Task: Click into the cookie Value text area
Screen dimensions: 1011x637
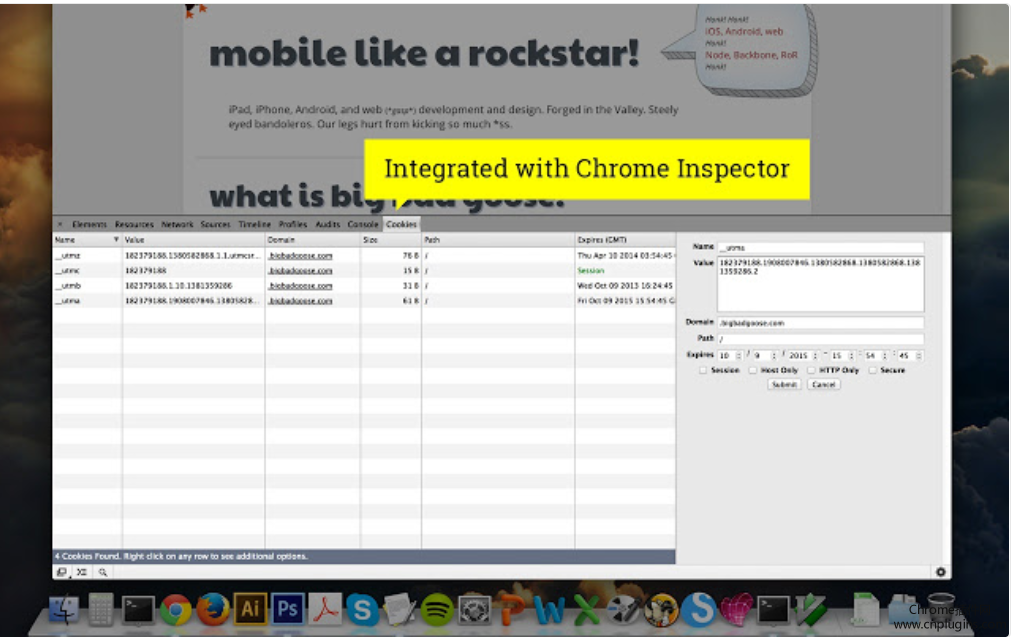Action: coord(820,284)
